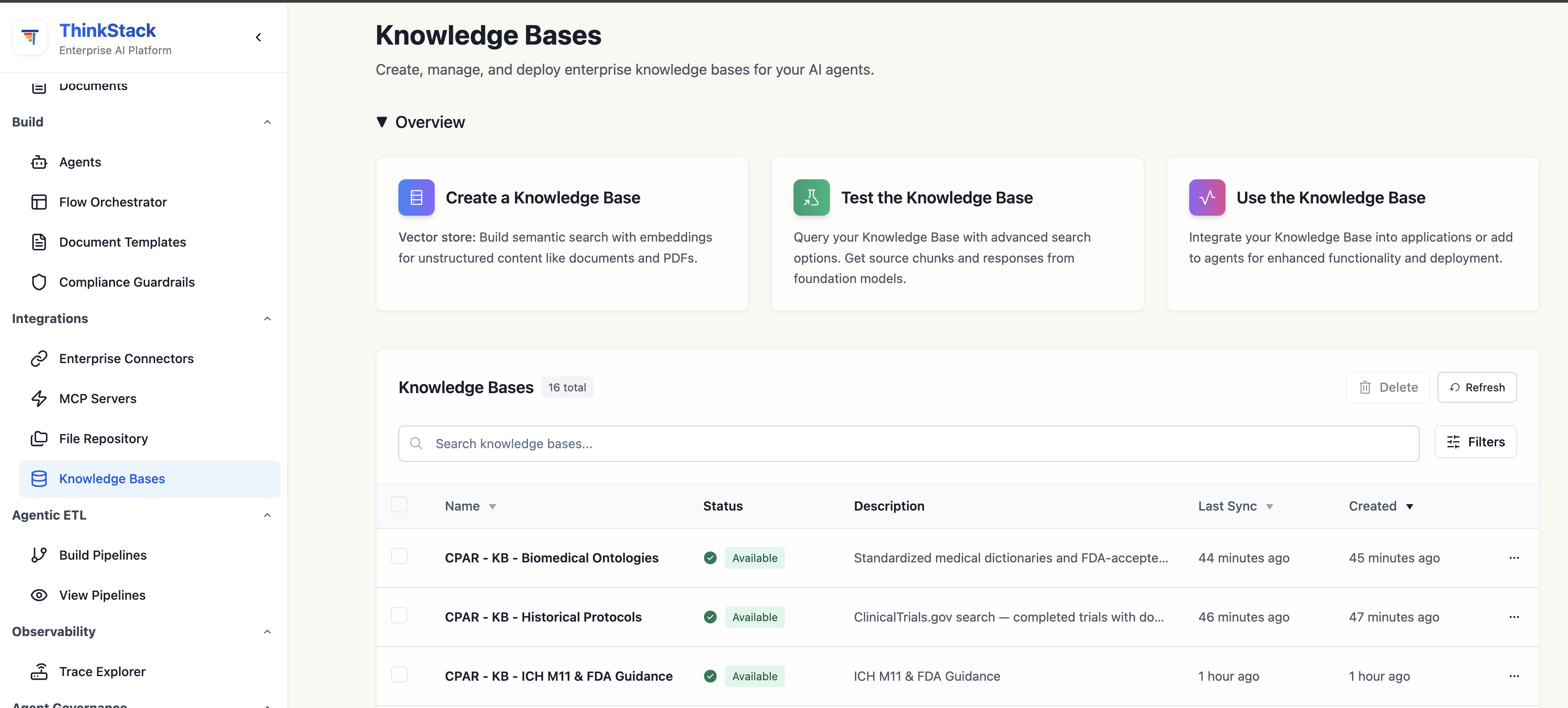
Task: Open the Agents menu item
Action: (149, 162)
